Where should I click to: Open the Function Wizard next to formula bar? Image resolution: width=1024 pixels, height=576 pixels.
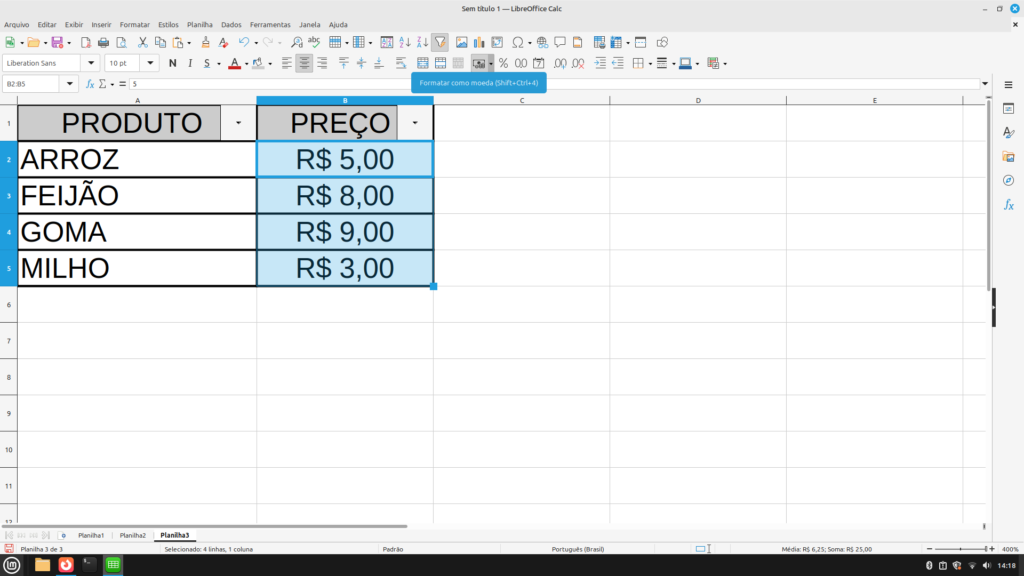90,84
